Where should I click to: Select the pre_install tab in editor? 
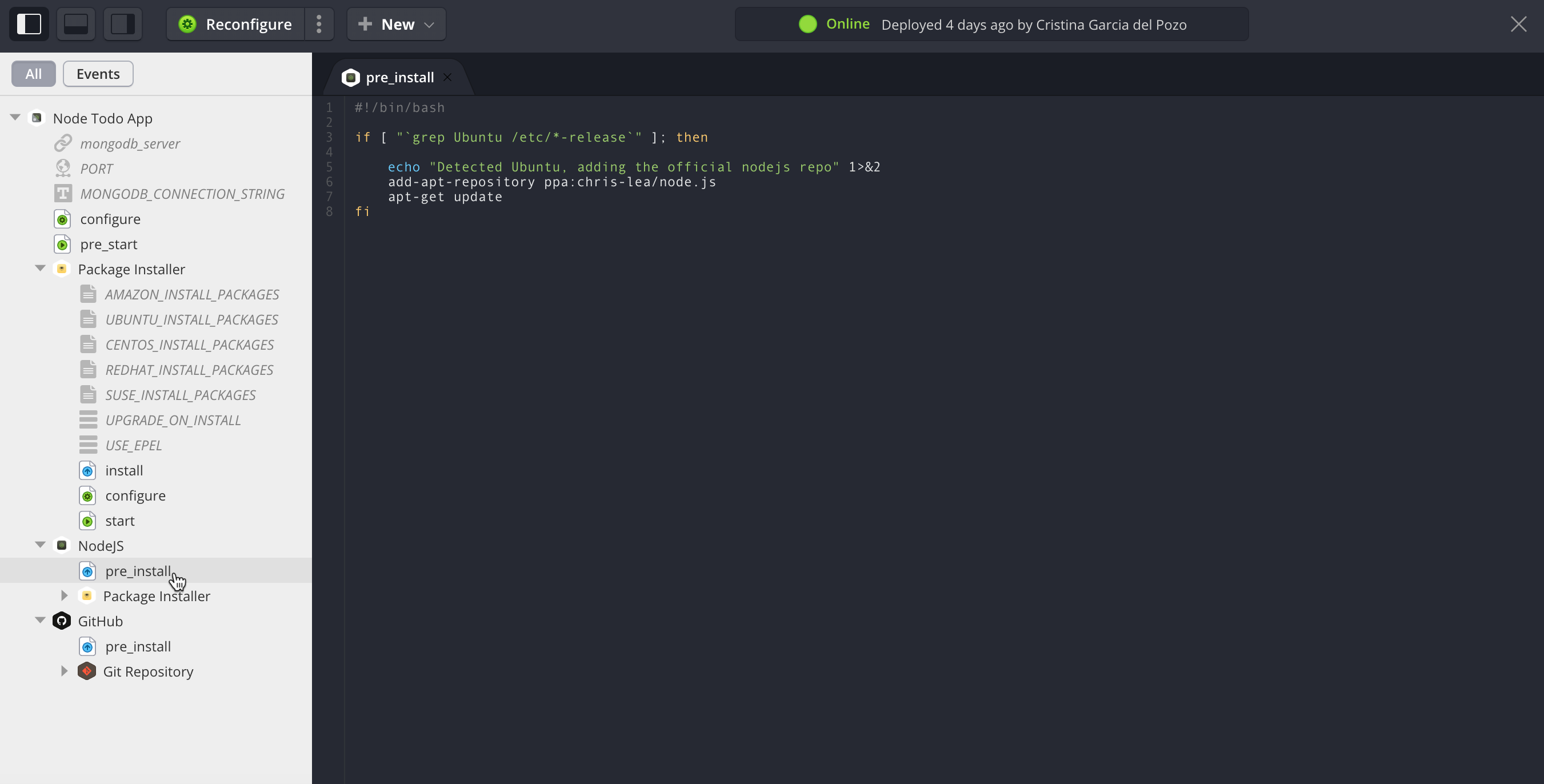click(399, 77)
